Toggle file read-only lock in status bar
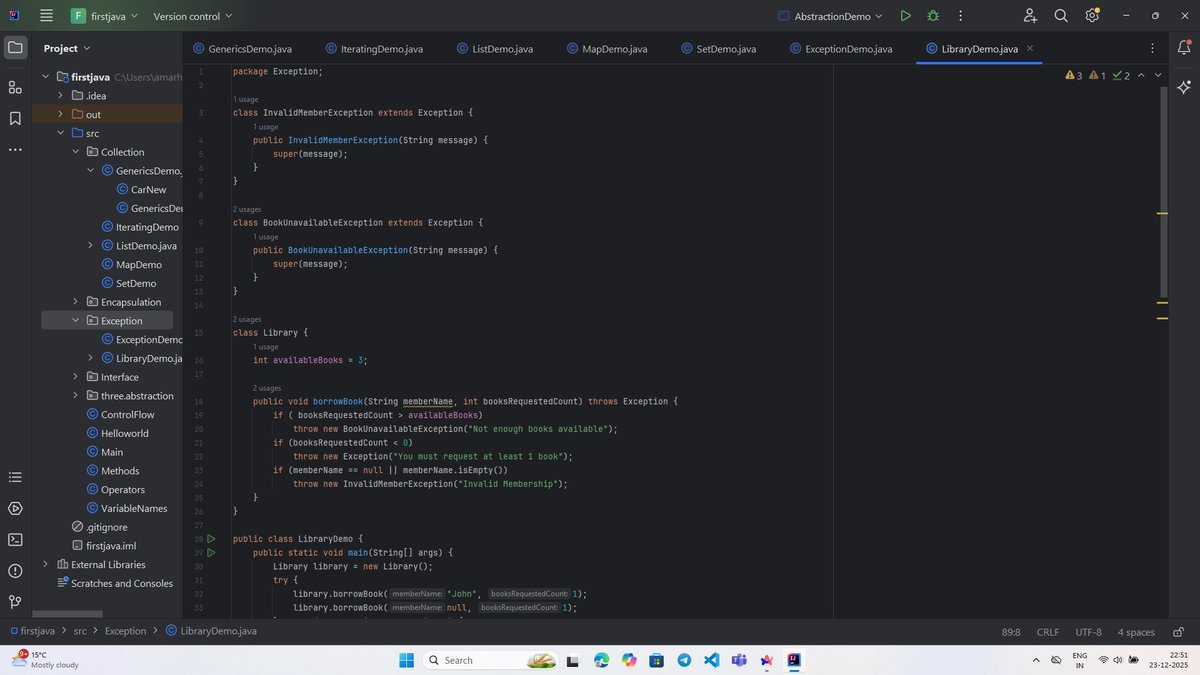The image size is (1200, 675). [x=1180, y=632]
